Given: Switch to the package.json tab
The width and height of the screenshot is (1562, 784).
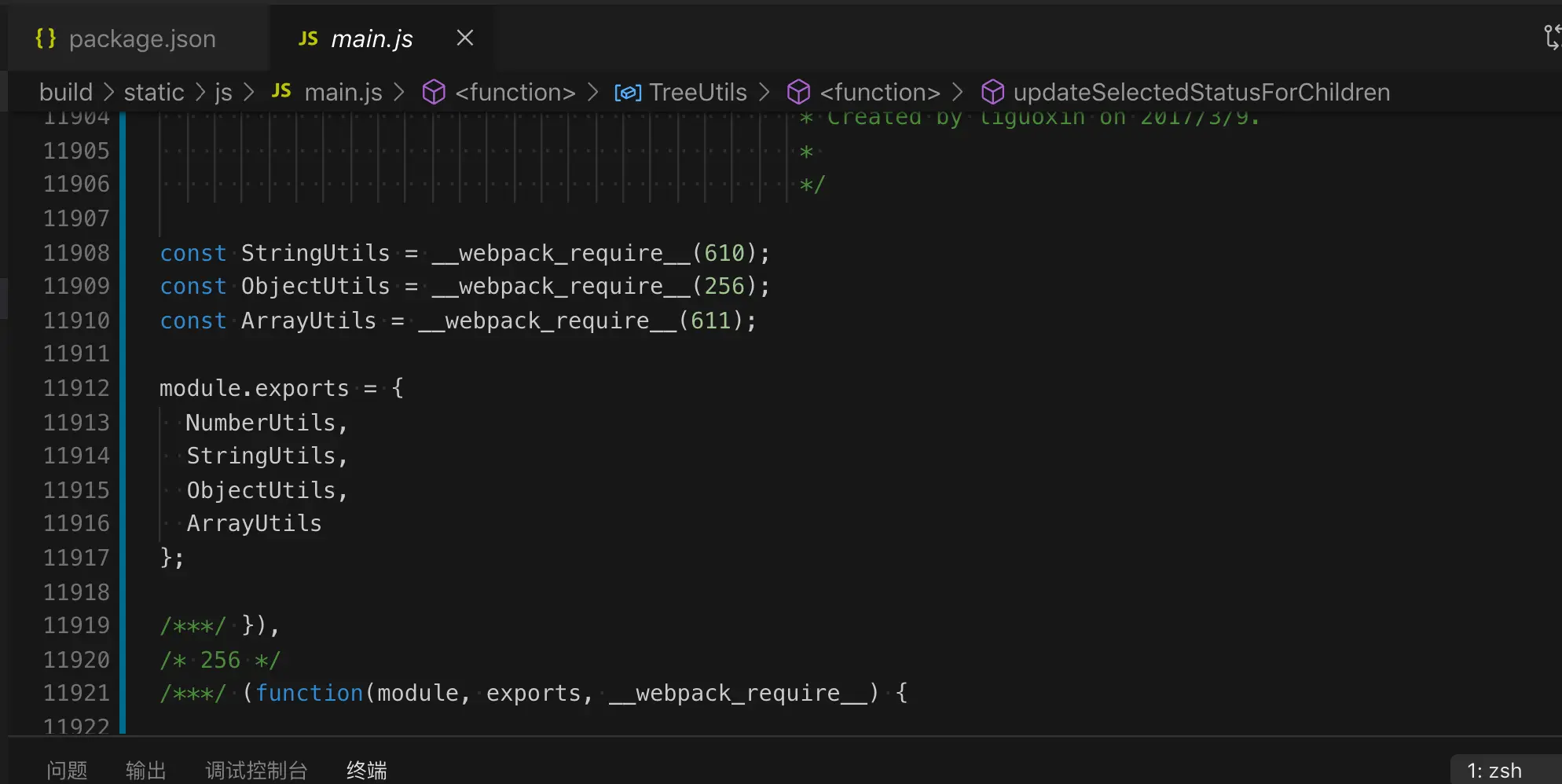Looking at the screenshot, I should [x=141, y=38].
